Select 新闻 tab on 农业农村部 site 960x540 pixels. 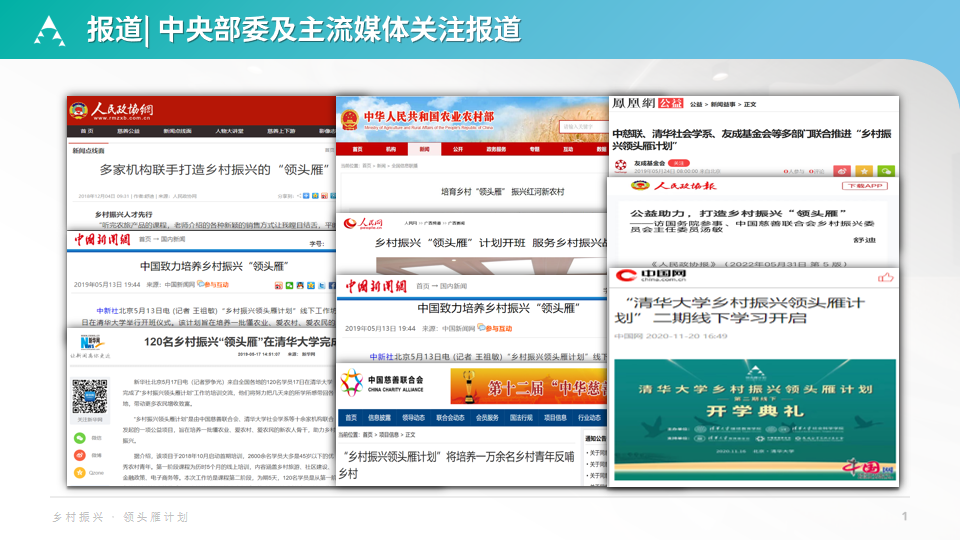424,149
